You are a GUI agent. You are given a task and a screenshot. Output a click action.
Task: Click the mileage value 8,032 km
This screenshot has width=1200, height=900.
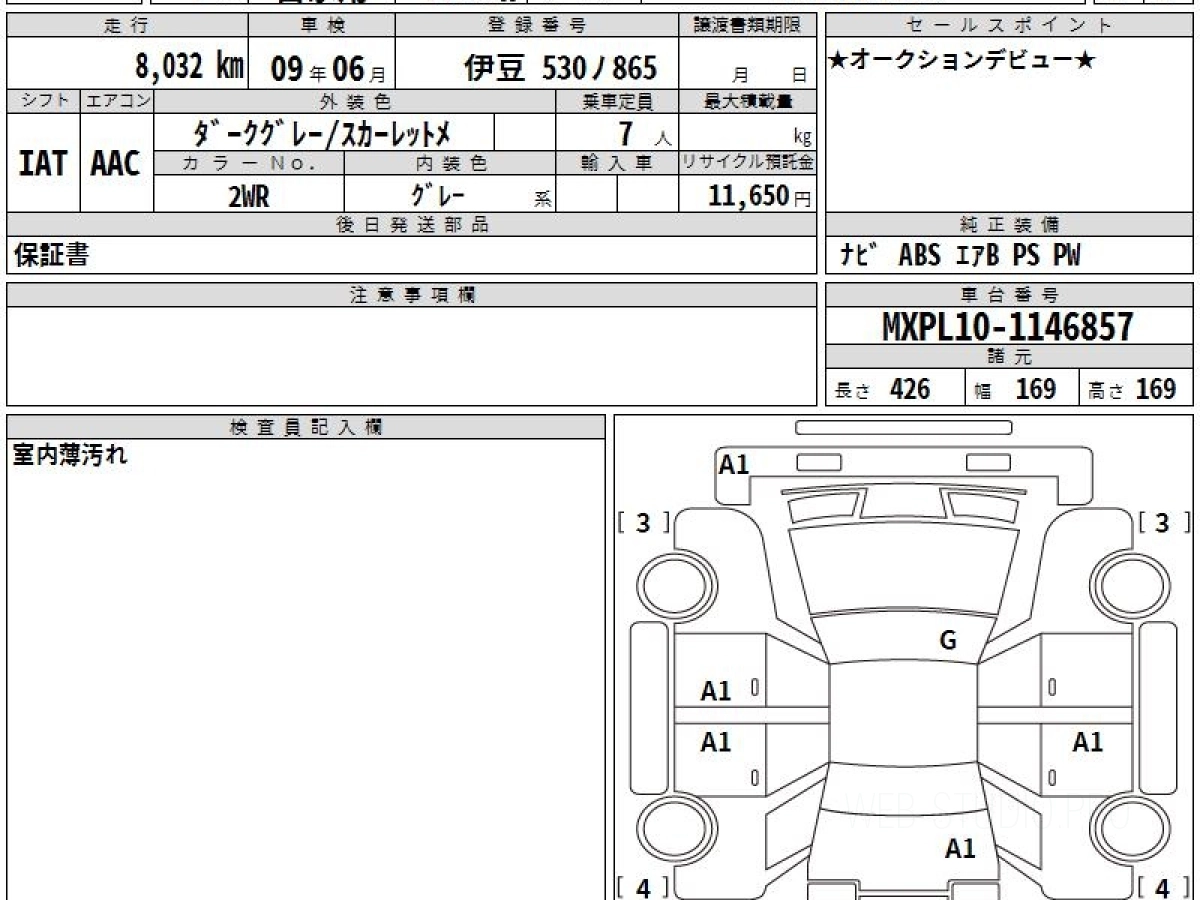click(x=189, y=67)
